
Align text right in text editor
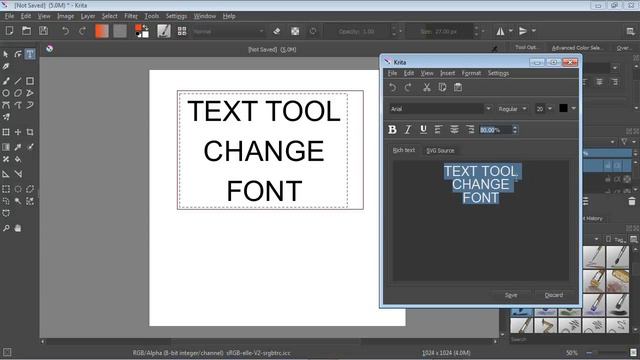tap(470, 129)
